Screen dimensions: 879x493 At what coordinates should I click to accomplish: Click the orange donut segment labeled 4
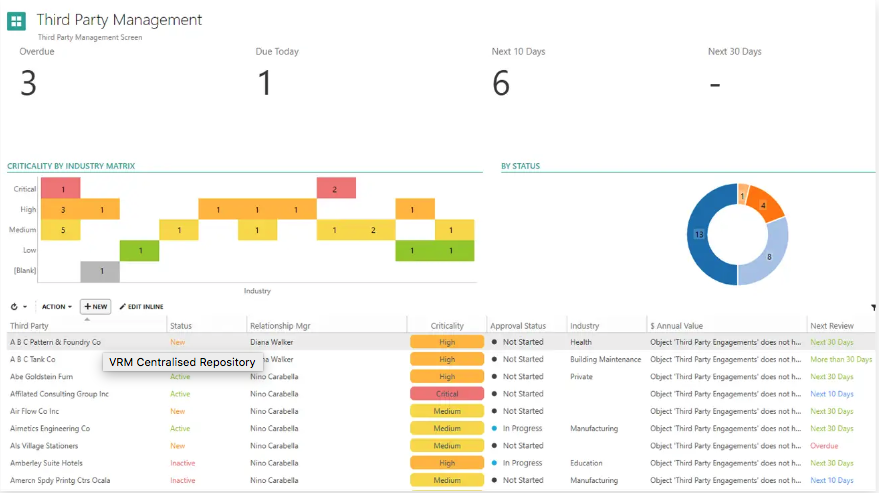tap(766, 204)
